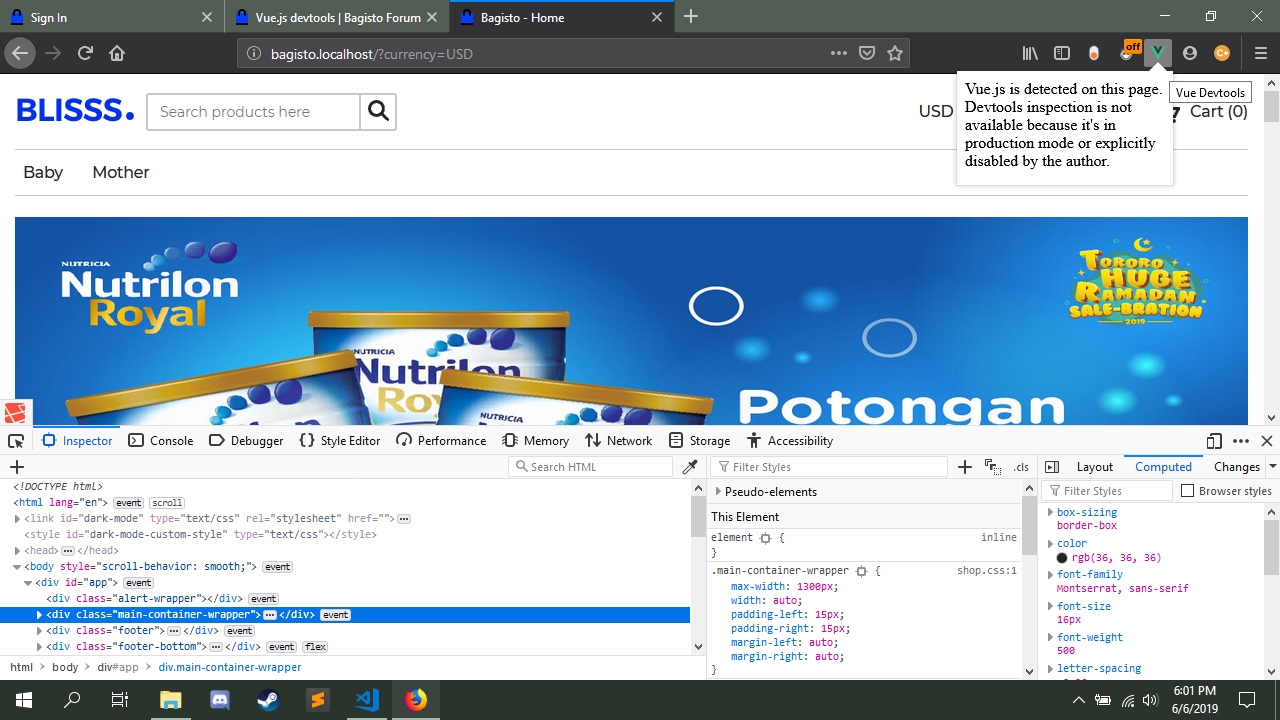Image resolution: width=1280 pixels, height=720 pixels.
Task: Open the Library icon in toolbar
Action: (x=1030, y=53)
